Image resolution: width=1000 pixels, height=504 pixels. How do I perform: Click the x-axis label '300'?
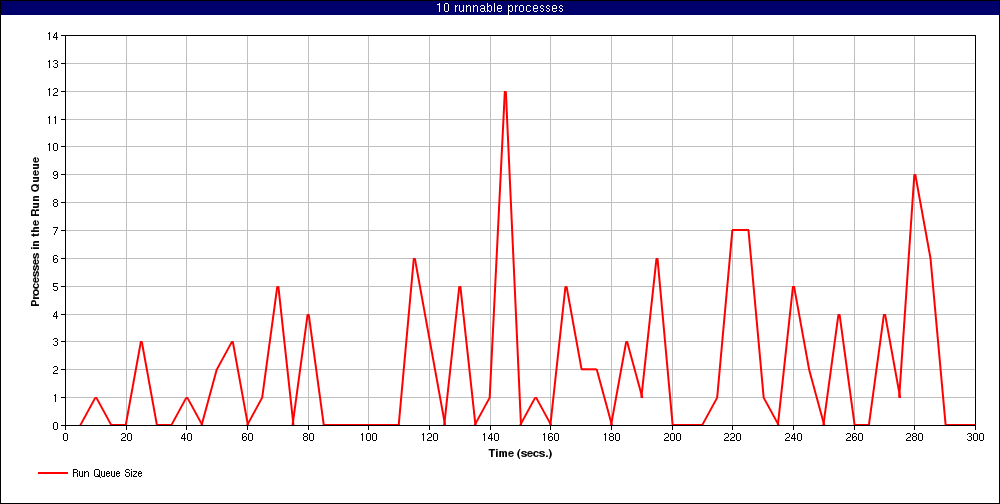pyautogui.click(x=975, y=437)
